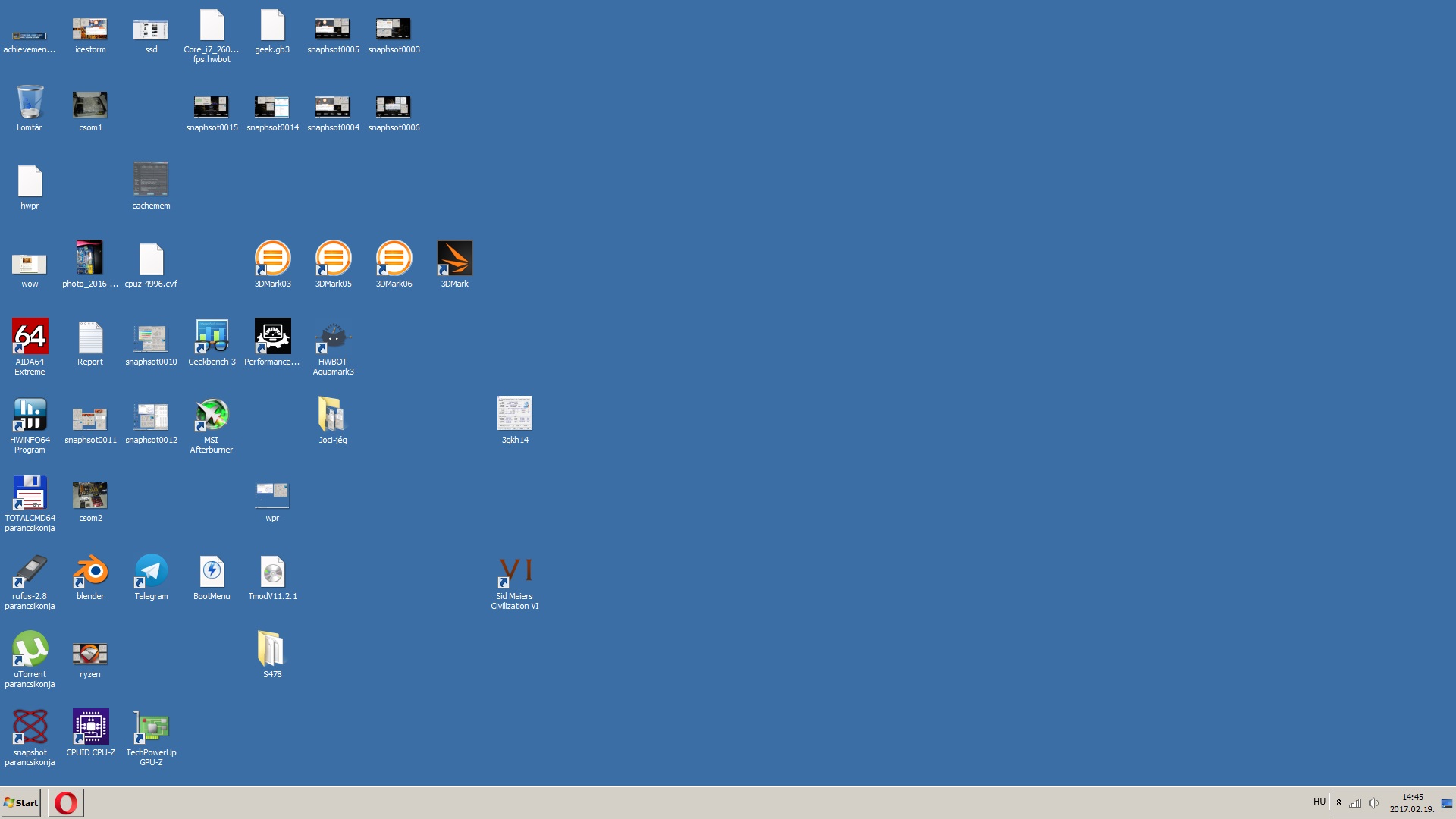Click the Opera browser taskbar button
Screen dimensions: 1456x819
[66, 802]
